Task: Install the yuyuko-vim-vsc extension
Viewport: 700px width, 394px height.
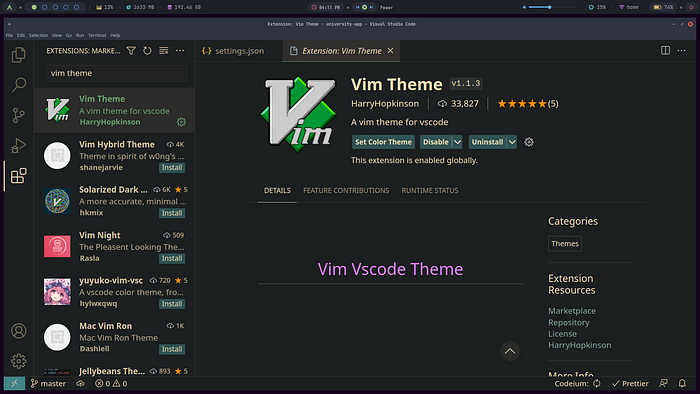Action: pos(172,304)
